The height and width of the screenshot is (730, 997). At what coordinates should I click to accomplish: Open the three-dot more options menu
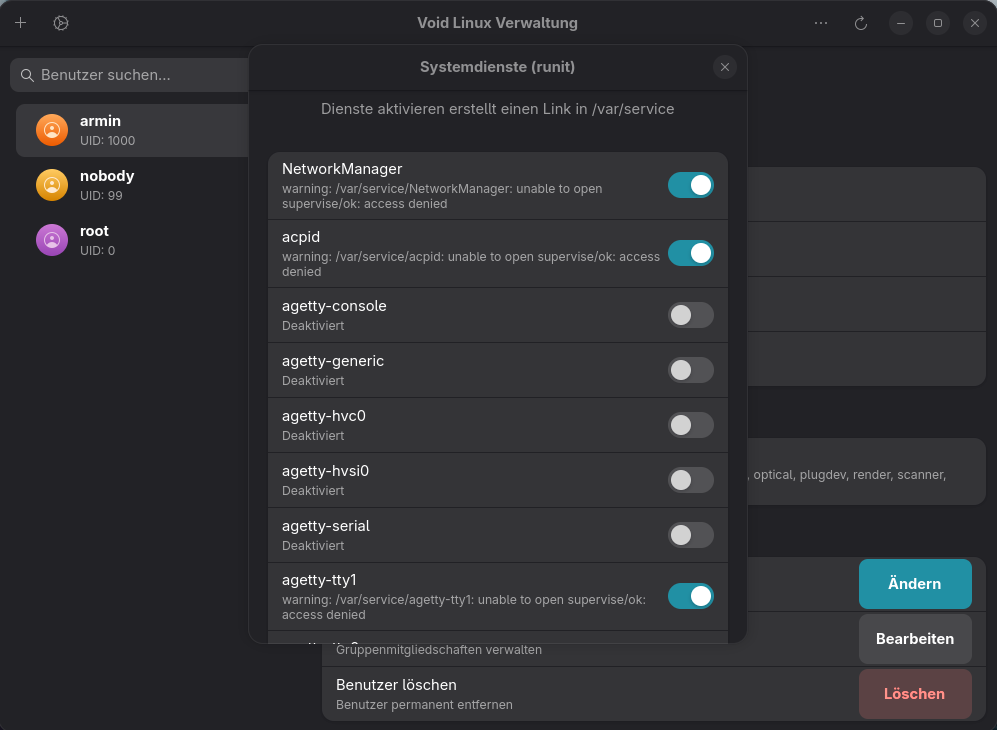click(821, 23)
